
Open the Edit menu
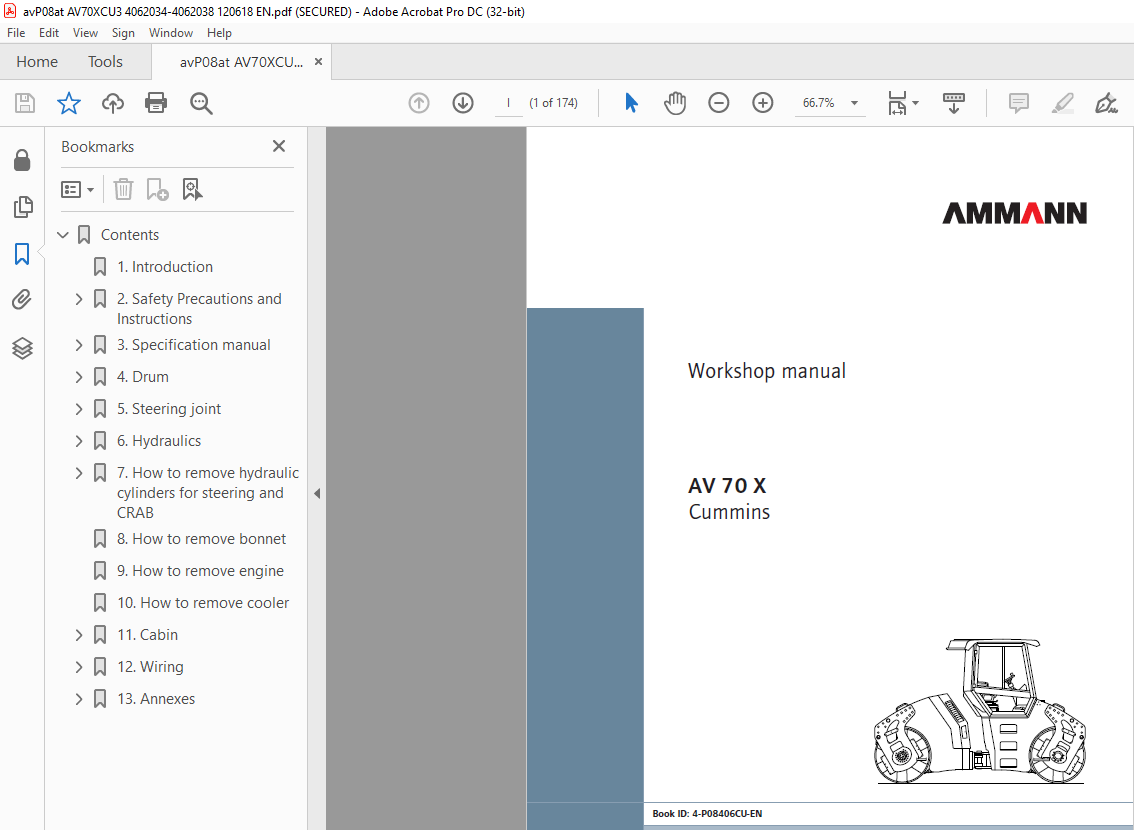48,33
